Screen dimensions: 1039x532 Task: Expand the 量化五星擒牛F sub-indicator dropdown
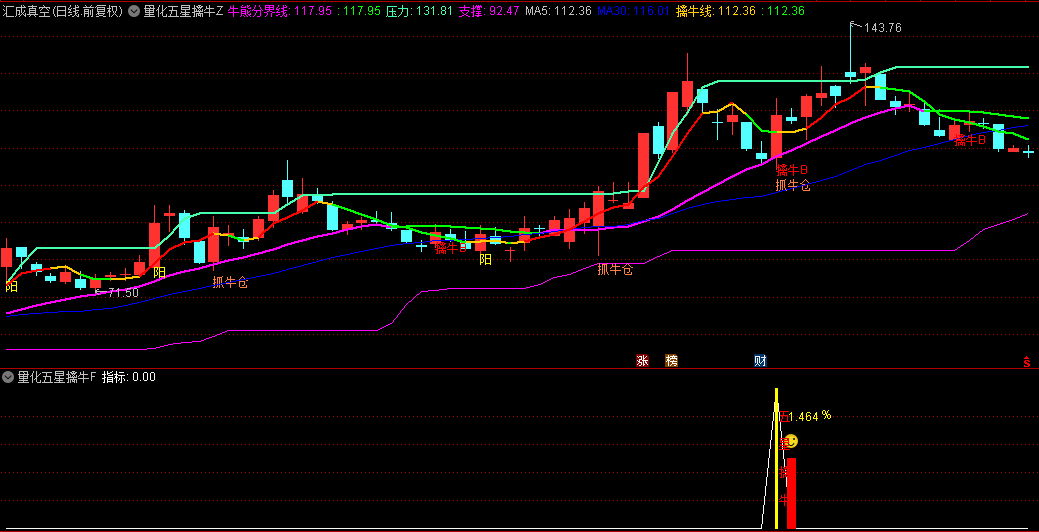pyautogui.click(x=9, y=377)
